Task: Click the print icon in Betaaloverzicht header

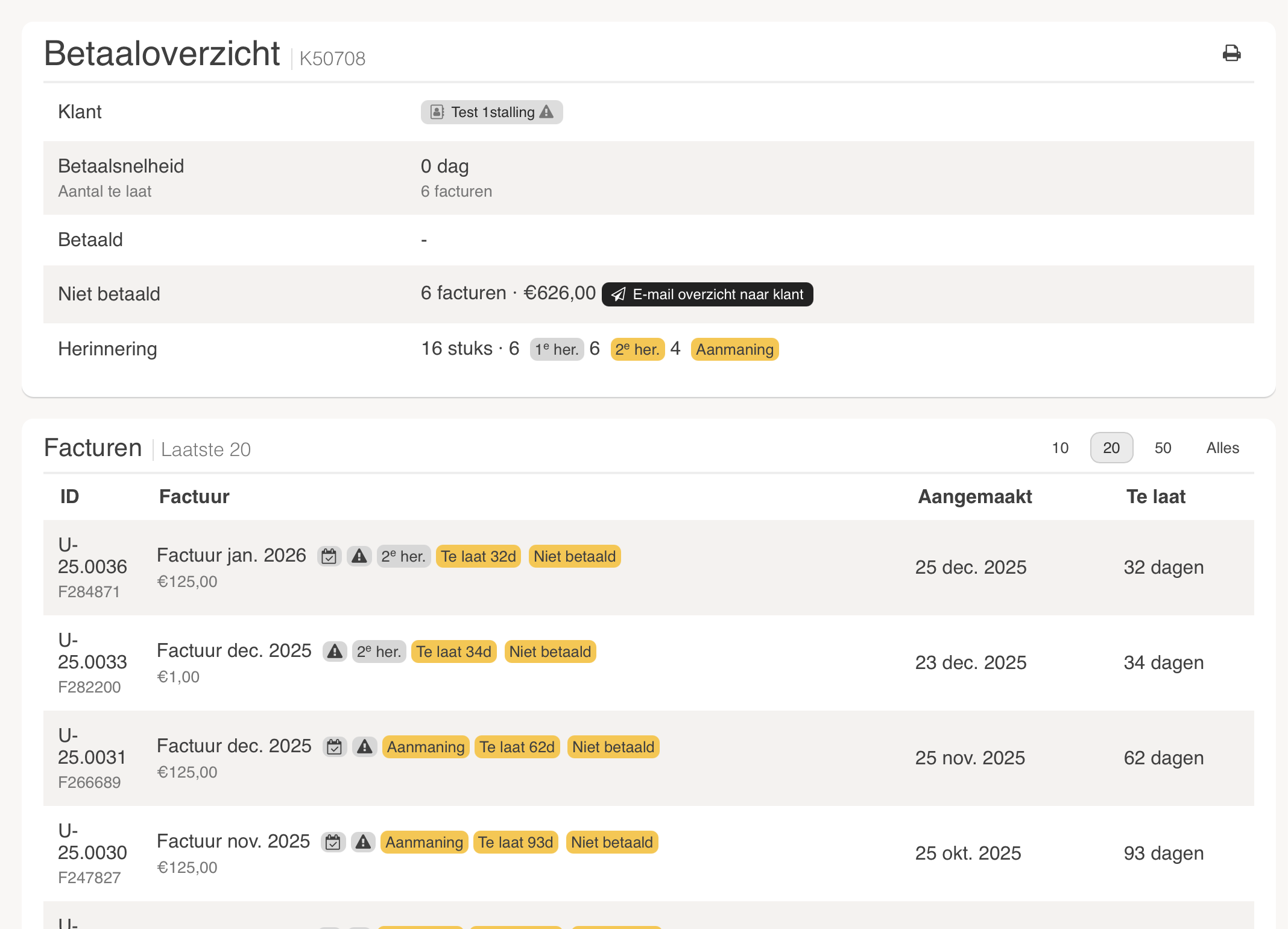Action: 1231,54
